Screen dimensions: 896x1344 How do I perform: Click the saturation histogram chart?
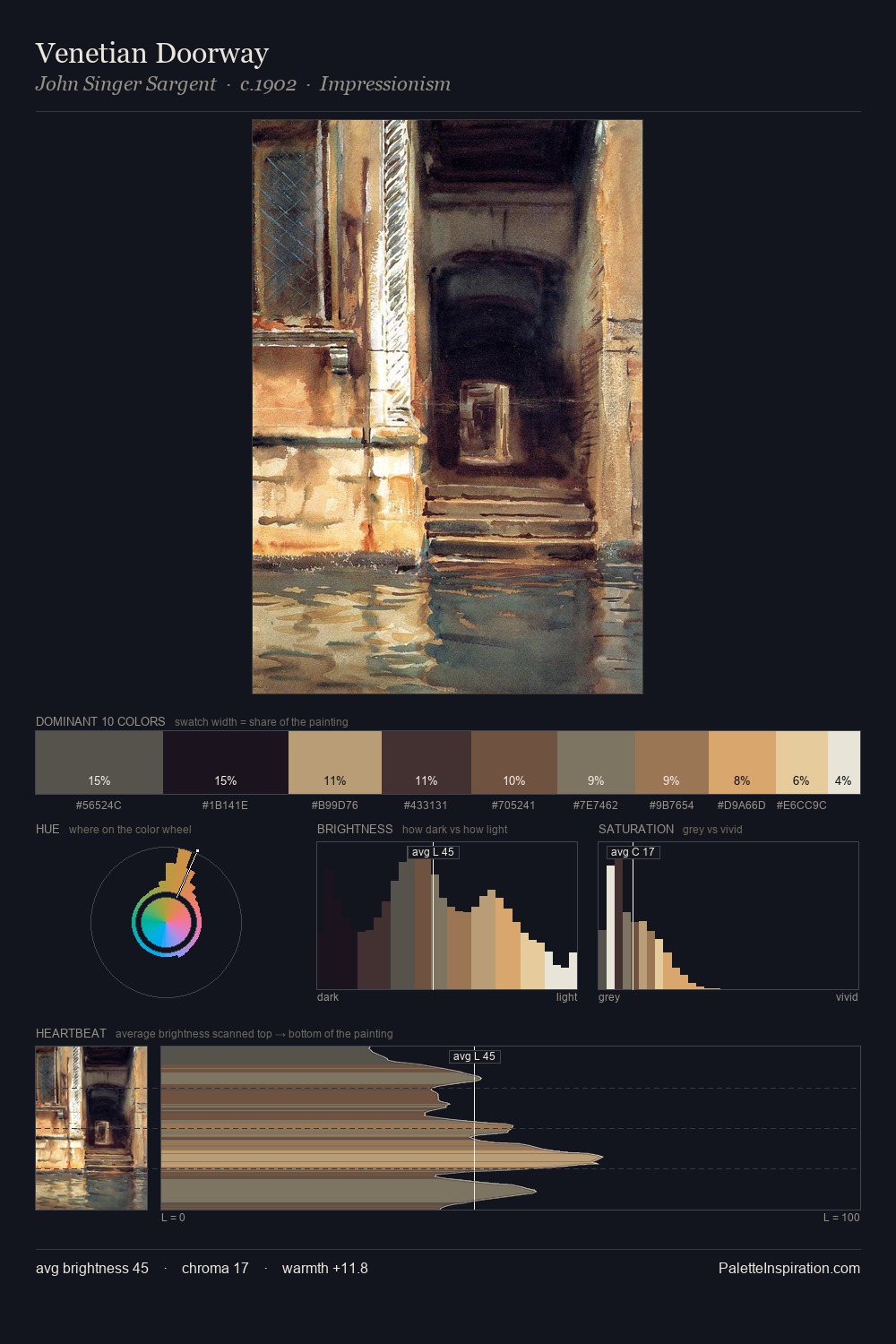(728, 916)
